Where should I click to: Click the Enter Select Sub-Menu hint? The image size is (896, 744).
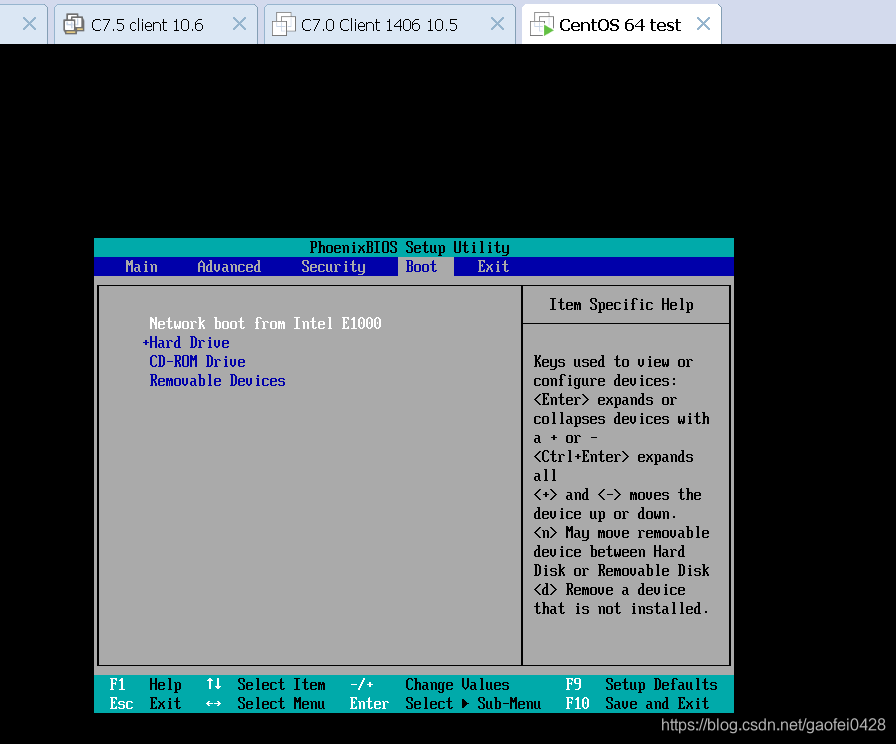[x=445, y=703]
